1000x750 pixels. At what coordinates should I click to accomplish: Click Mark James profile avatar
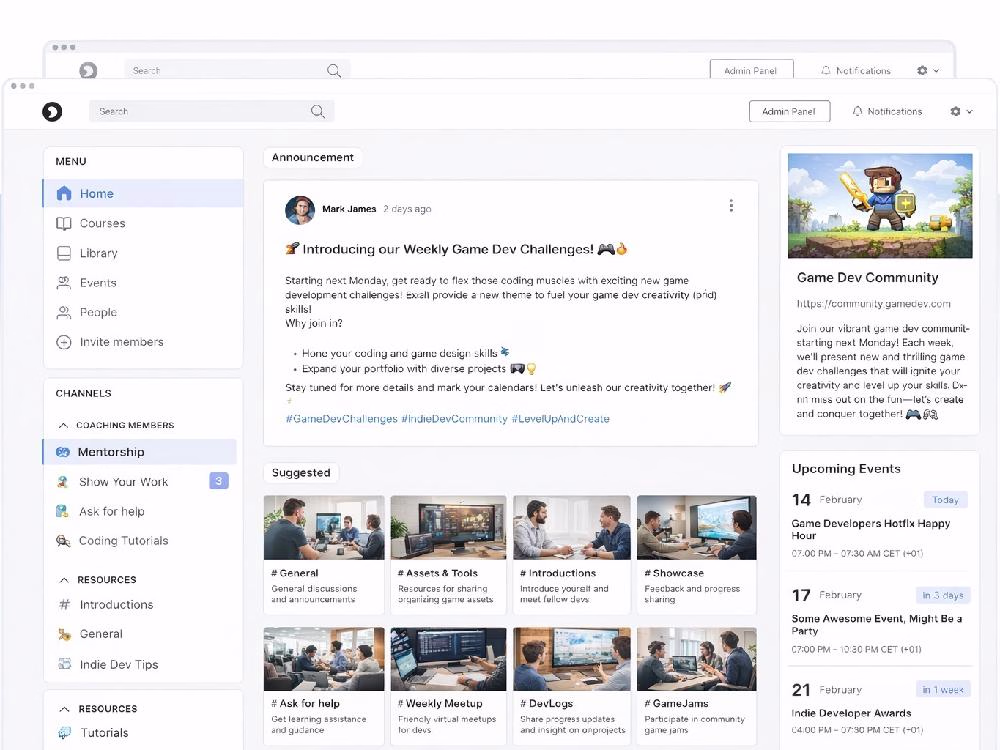point(300,210)
